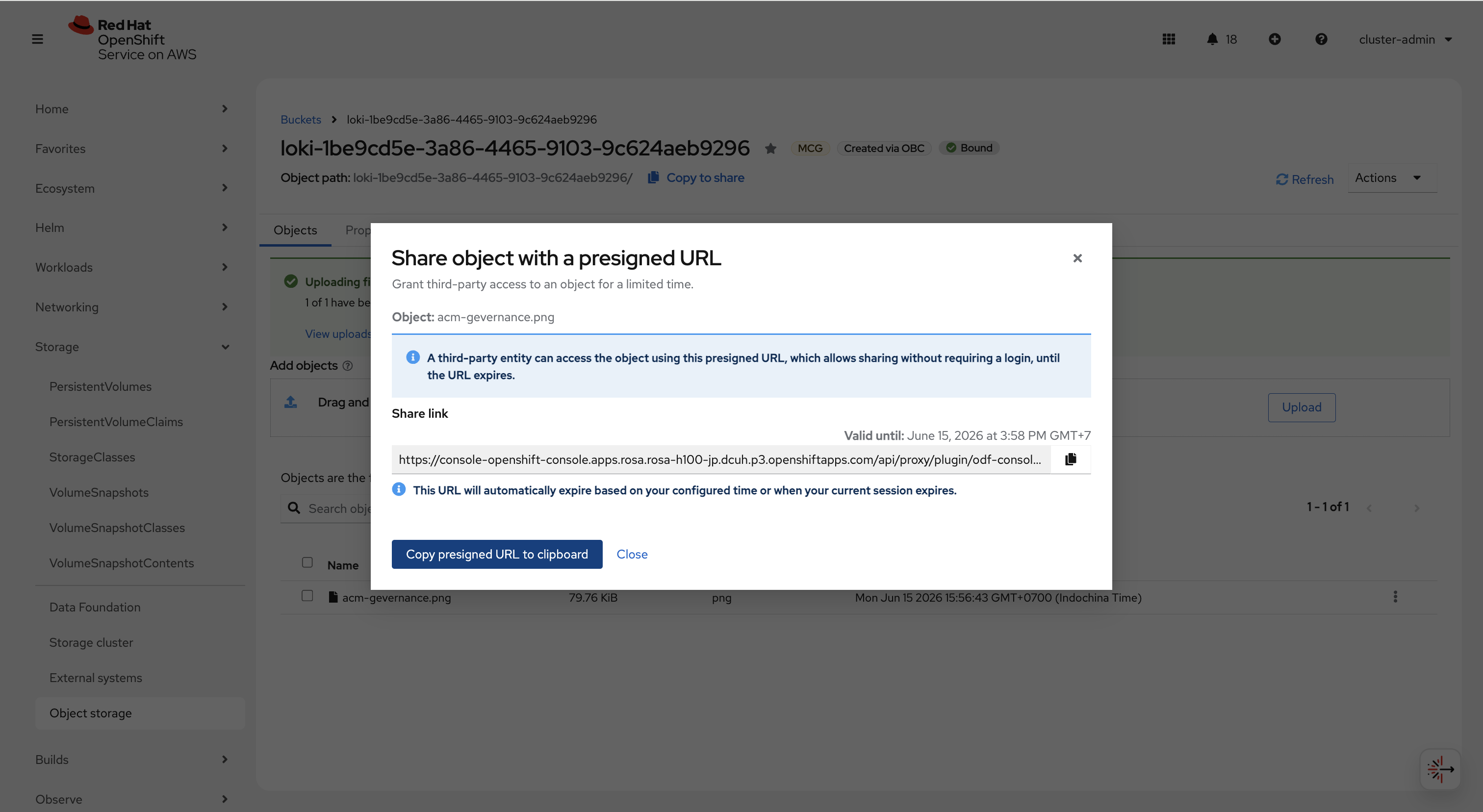This screenshot has height=812, width=1483.
Task: Click the file icon beside acm-gevernance.png
Action: tap(333, 597)
